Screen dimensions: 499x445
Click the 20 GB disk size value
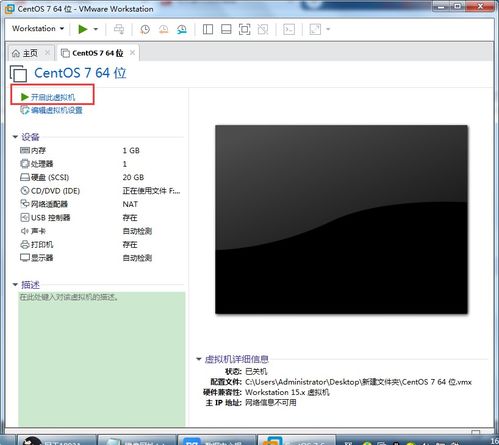tap(133, 177)
